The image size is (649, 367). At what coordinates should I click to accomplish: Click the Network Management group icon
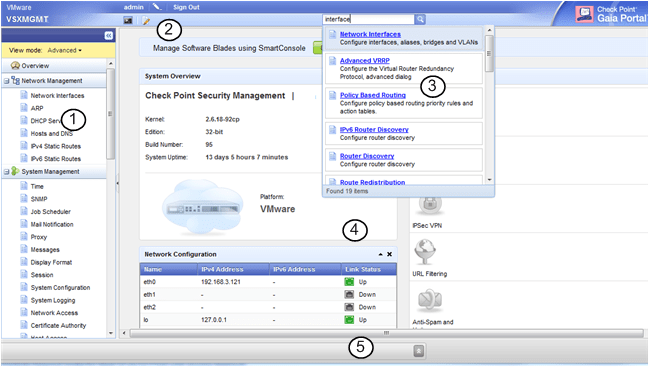[x=15, y=80]
